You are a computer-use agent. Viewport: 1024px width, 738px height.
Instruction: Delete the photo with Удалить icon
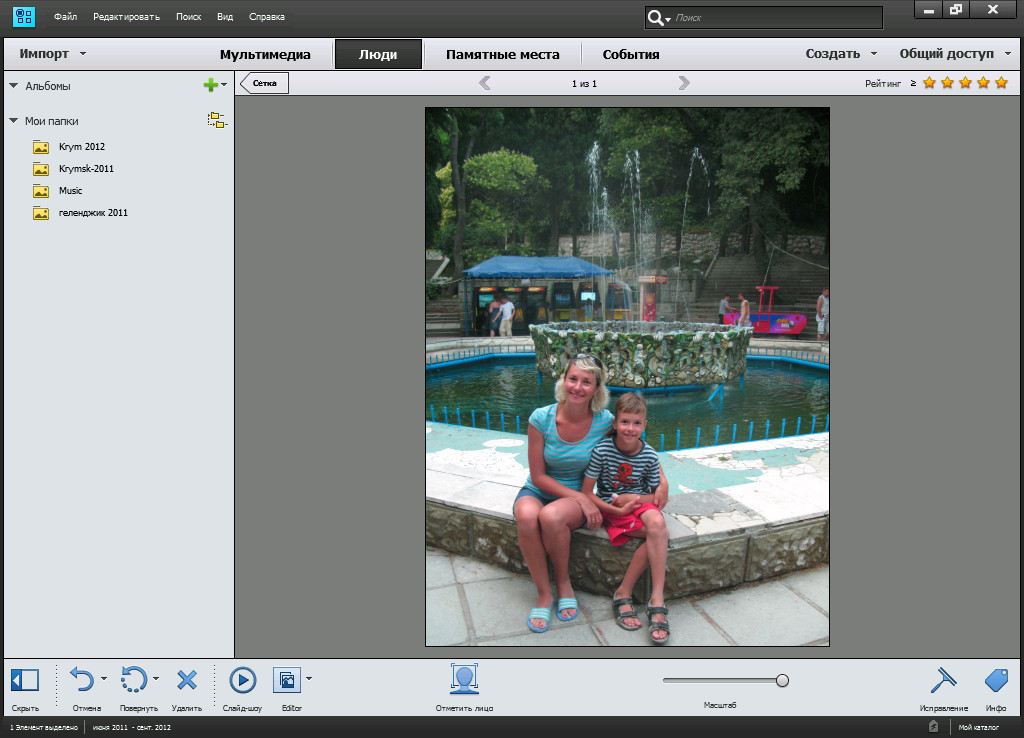click(x=186, y=681)
